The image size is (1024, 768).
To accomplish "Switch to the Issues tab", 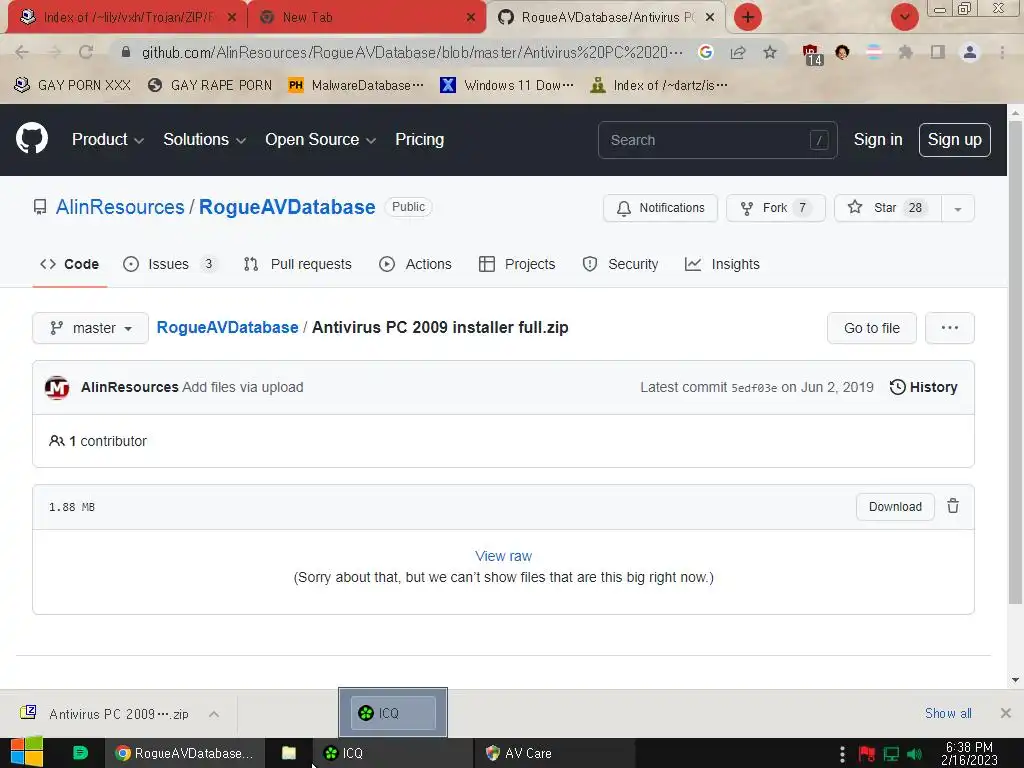I will pos(170,264).
